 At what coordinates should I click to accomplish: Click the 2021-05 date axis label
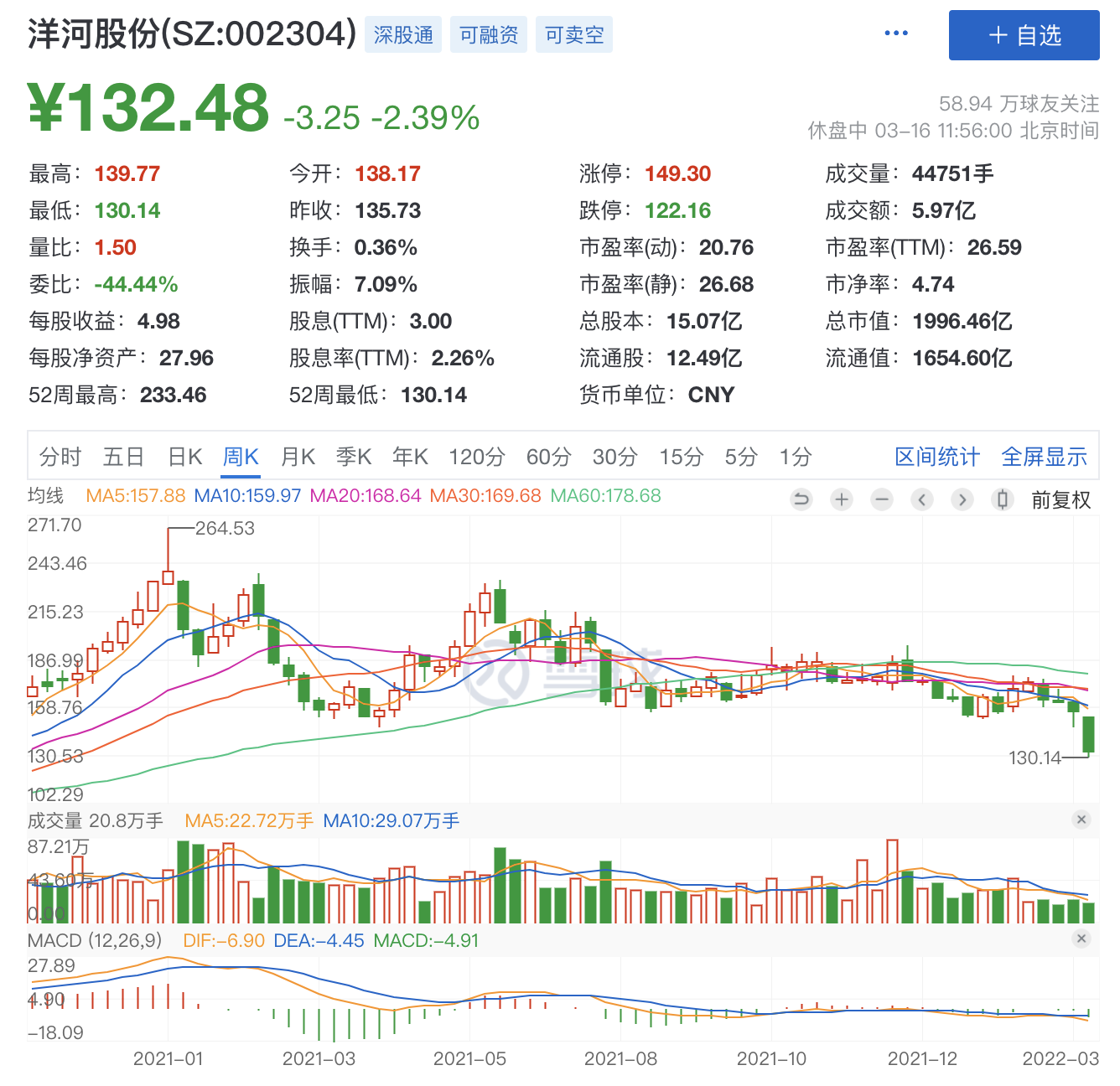click(469, 1058)
